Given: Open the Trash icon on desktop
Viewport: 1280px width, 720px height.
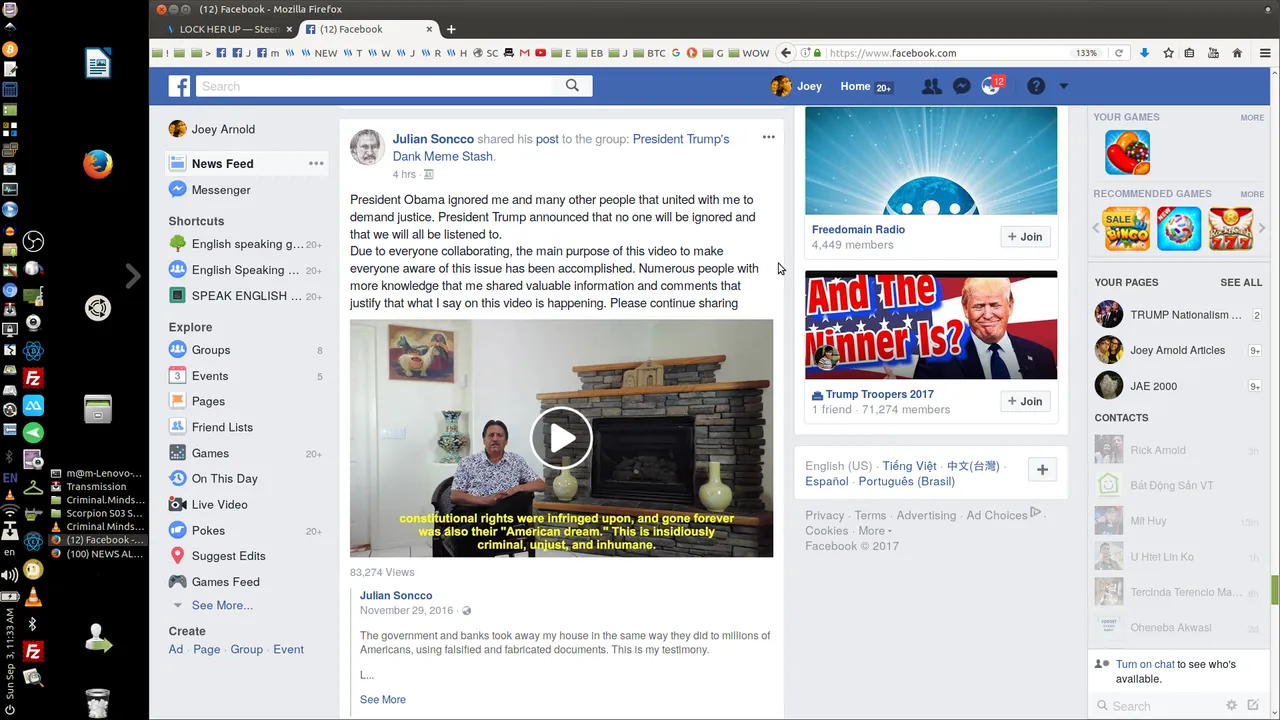Looking at the screenshot, I should tap(97, 703).
